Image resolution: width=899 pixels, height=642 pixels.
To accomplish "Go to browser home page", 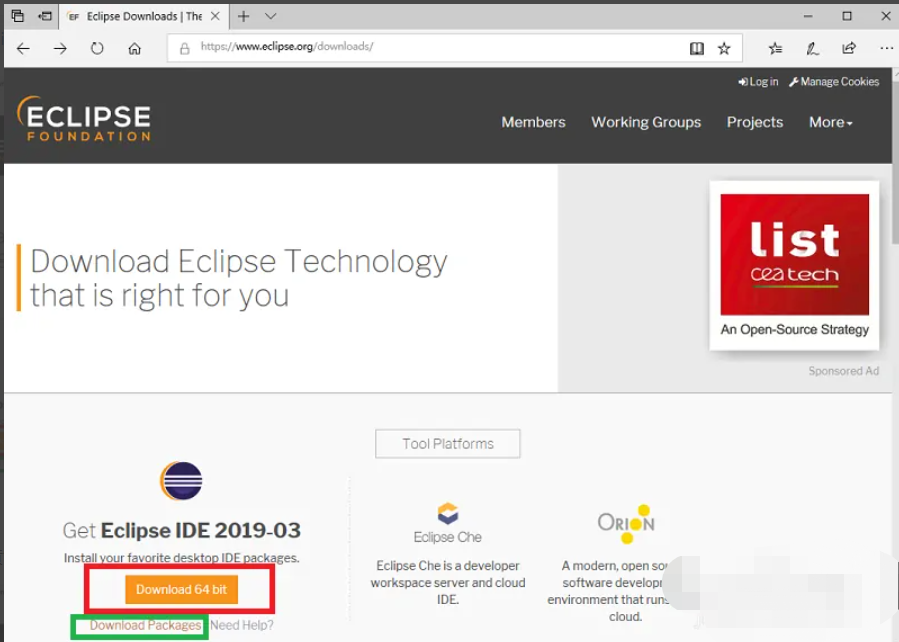I will (134, 48).
